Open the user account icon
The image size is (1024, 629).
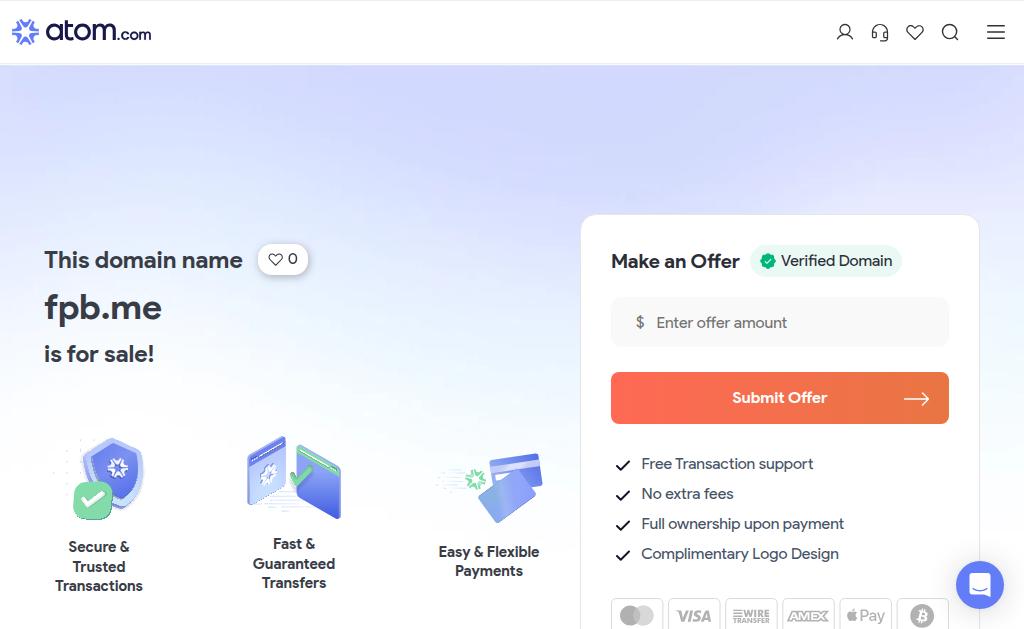(x=844, y=32)
